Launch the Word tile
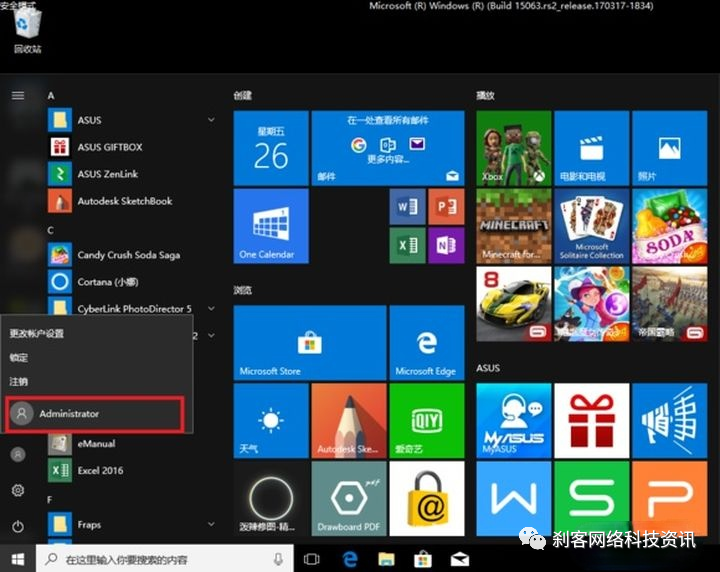 [407, 207]
